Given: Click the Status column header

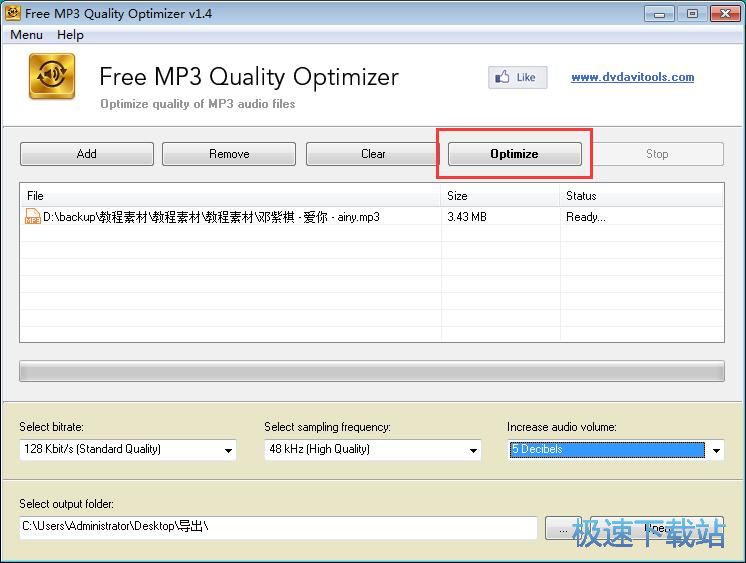Looking at the screenshot, I should (640, 196).
